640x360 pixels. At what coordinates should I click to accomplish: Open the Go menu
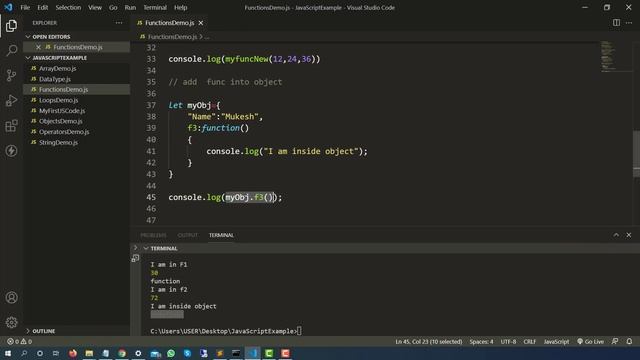[x=113, y=7]
